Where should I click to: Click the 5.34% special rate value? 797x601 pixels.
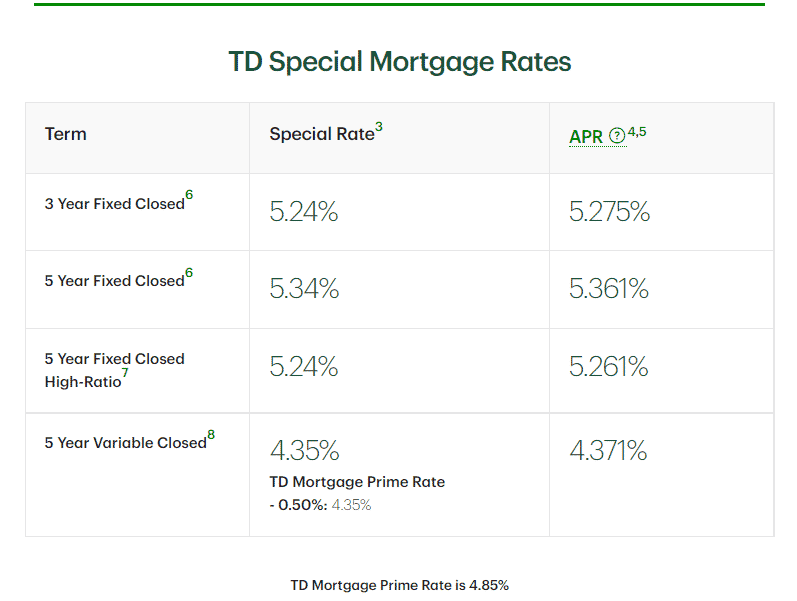pos(304,289)
